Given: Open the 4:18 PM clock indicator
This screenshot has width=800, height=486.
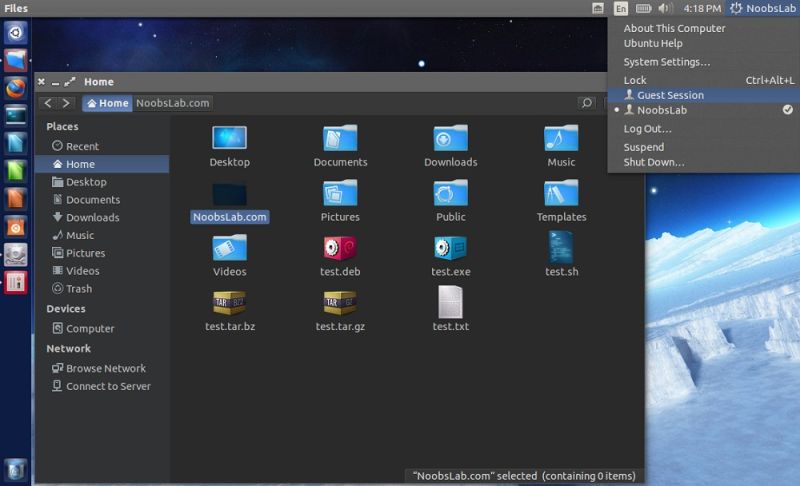Looking at the screenshot, I should [702, 8].
